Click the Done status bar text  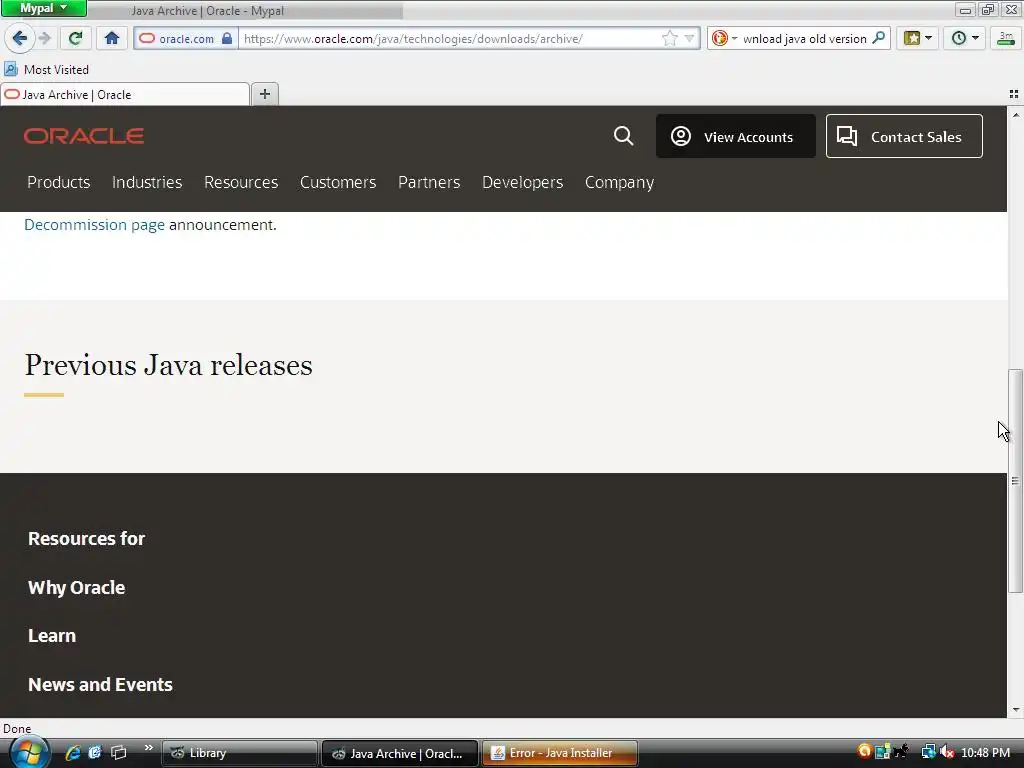coord(17,729)
